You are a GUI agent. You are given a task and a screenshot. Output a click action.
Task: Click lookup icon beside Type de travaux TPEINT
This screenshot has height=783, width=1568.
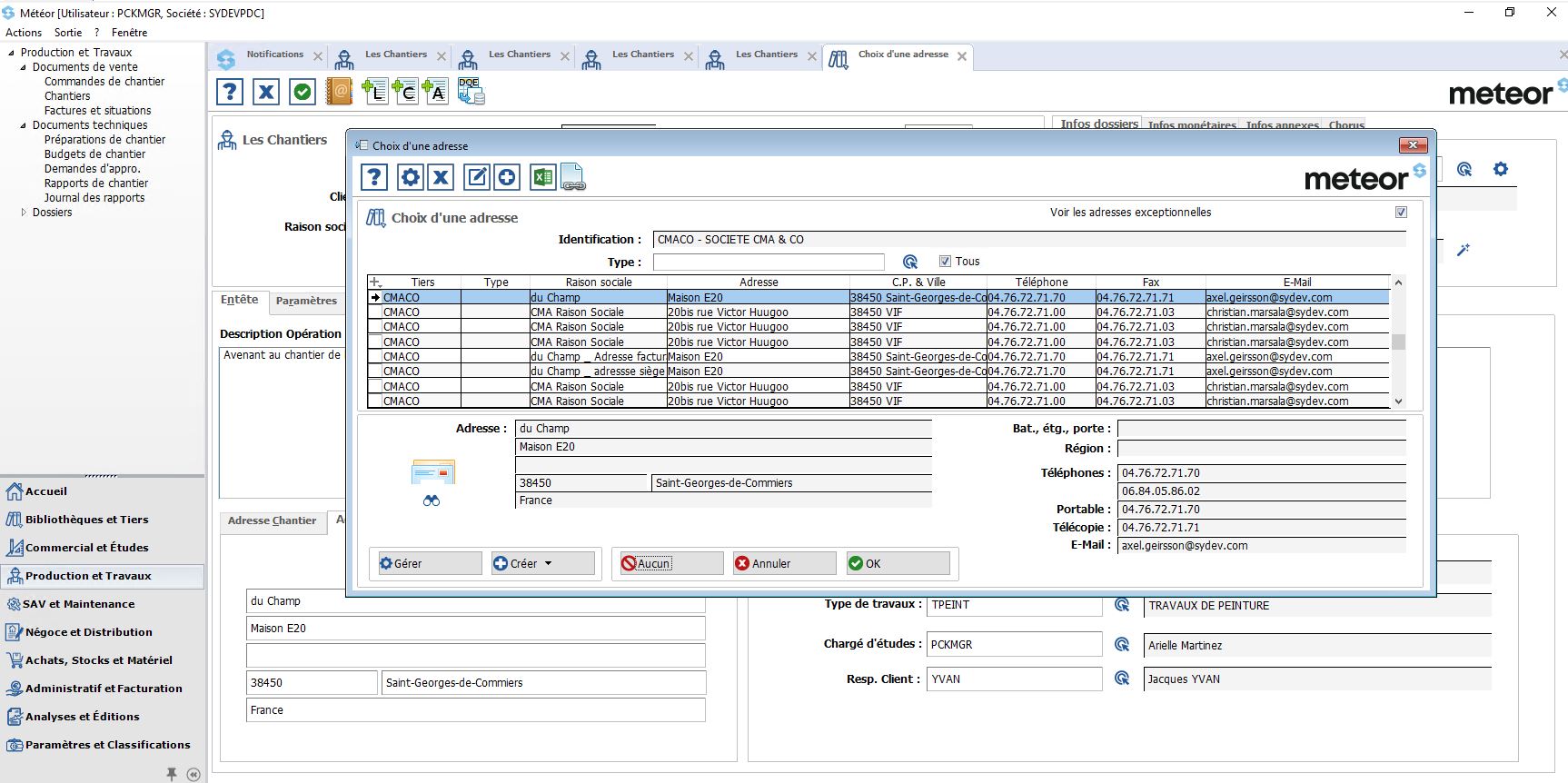tap(1122, 605)
